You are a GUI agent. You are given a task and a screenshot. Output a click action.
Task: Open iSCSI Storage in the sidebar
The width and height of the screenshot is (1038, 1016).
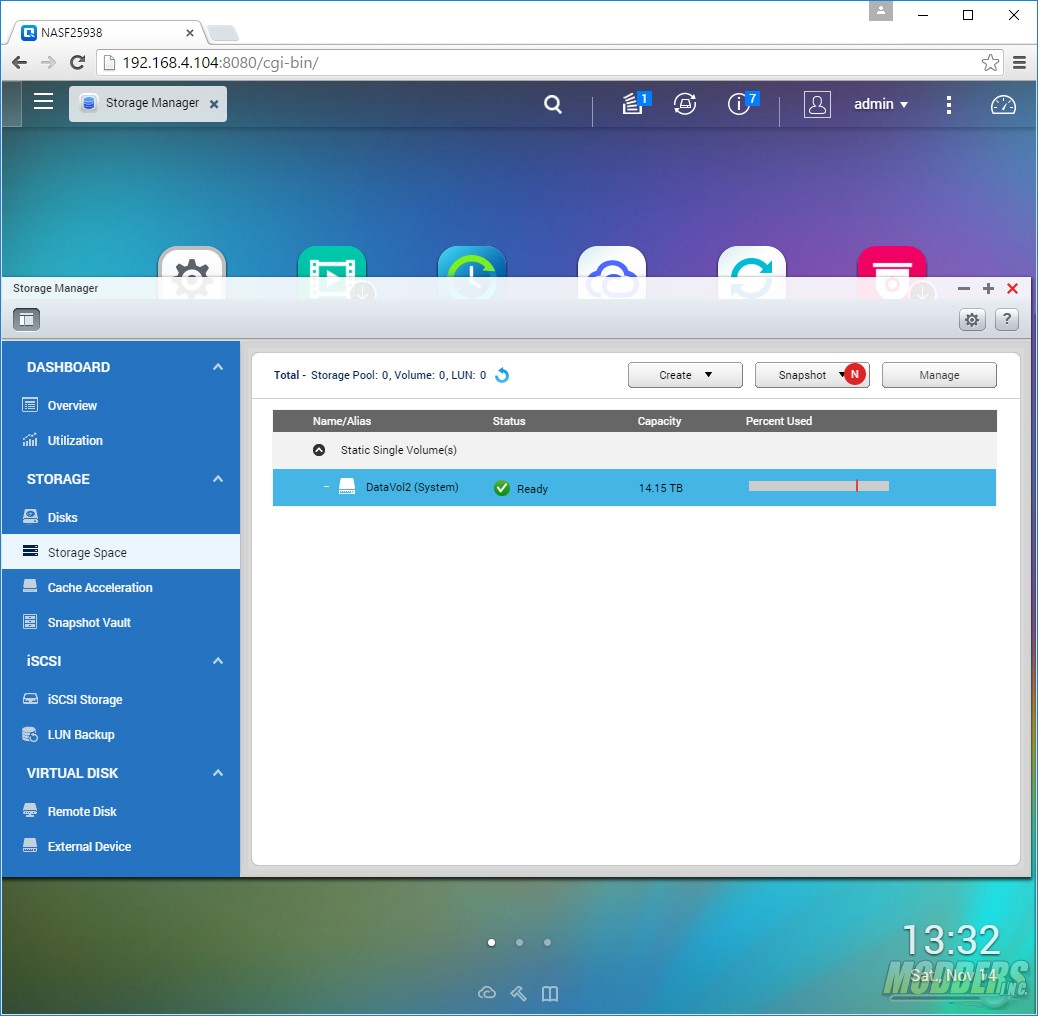120,699
